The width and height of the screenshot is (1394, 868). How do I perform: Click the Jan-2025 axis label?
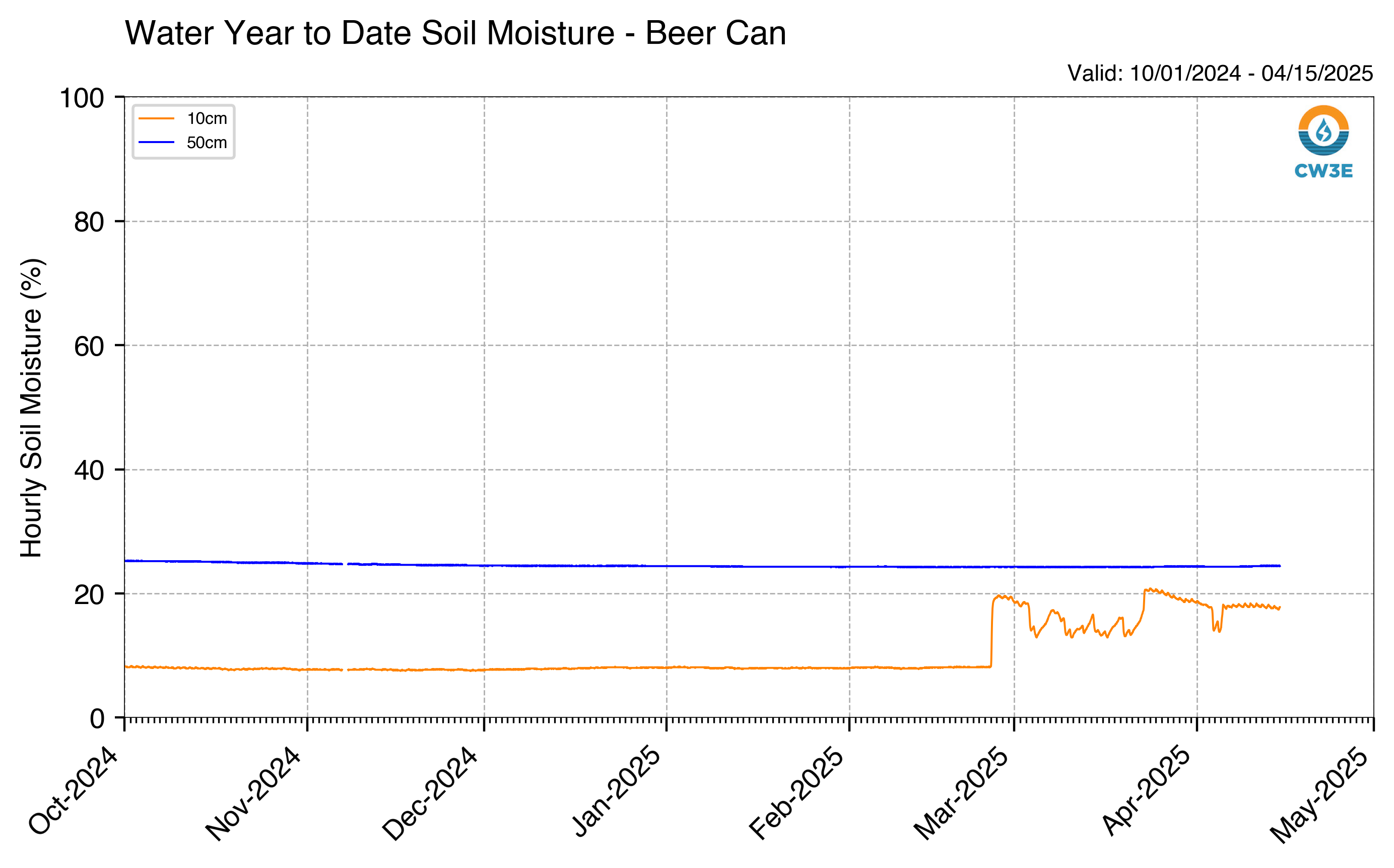[x=617, y=791]
